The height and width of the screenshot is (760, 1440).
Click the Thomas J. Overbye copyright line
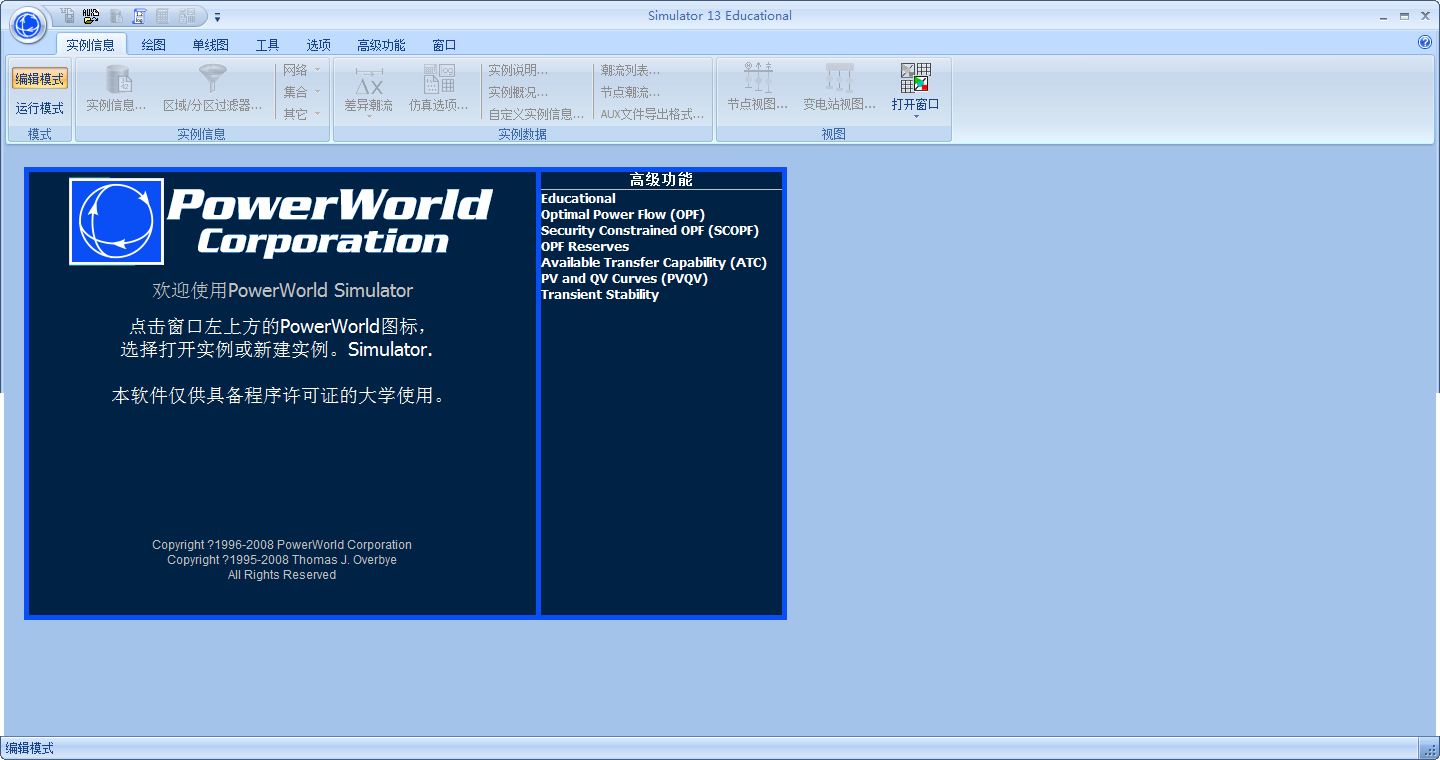pyautogui.click(x=282, y=560)
